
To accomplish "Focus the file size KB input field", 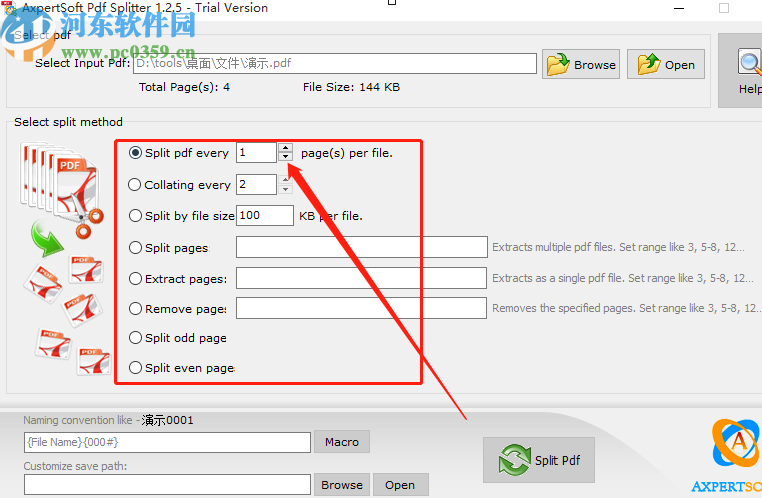I will [265, 215].
